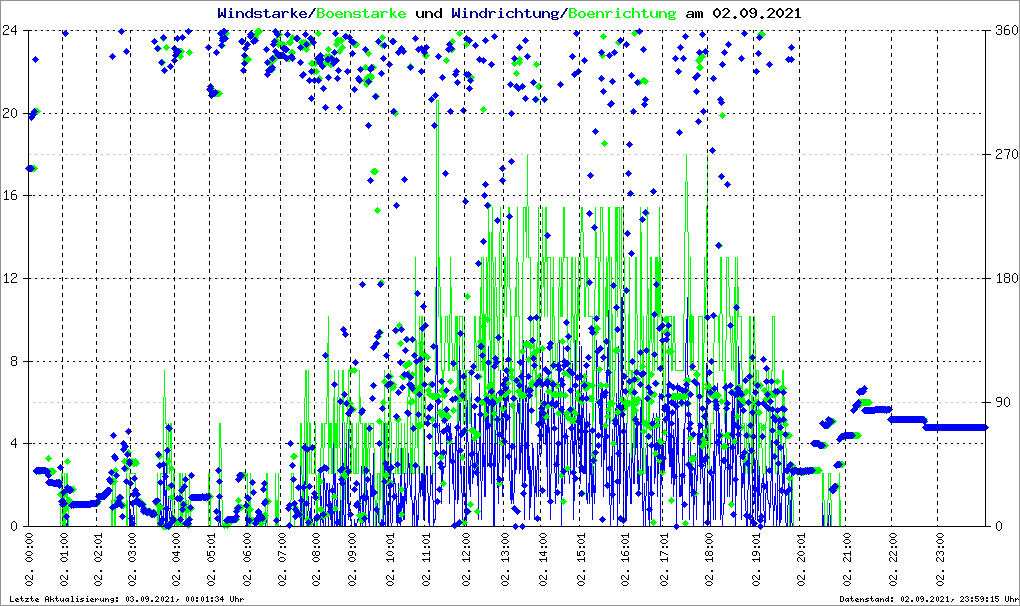Click the 24 label on left axis
Screen dimensions: 1020x606
[x=11, y=30]
